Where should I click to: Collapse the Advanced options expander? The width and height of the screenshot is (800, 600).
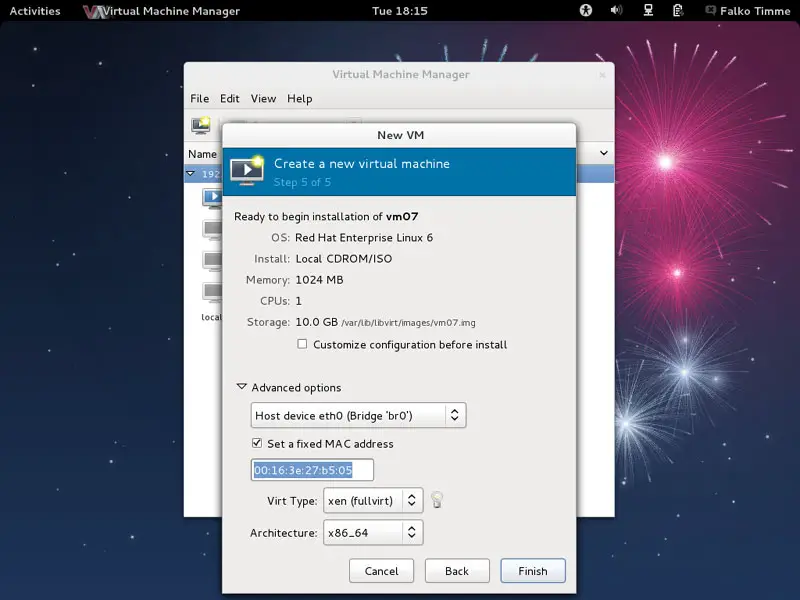[x=242, y=387]
